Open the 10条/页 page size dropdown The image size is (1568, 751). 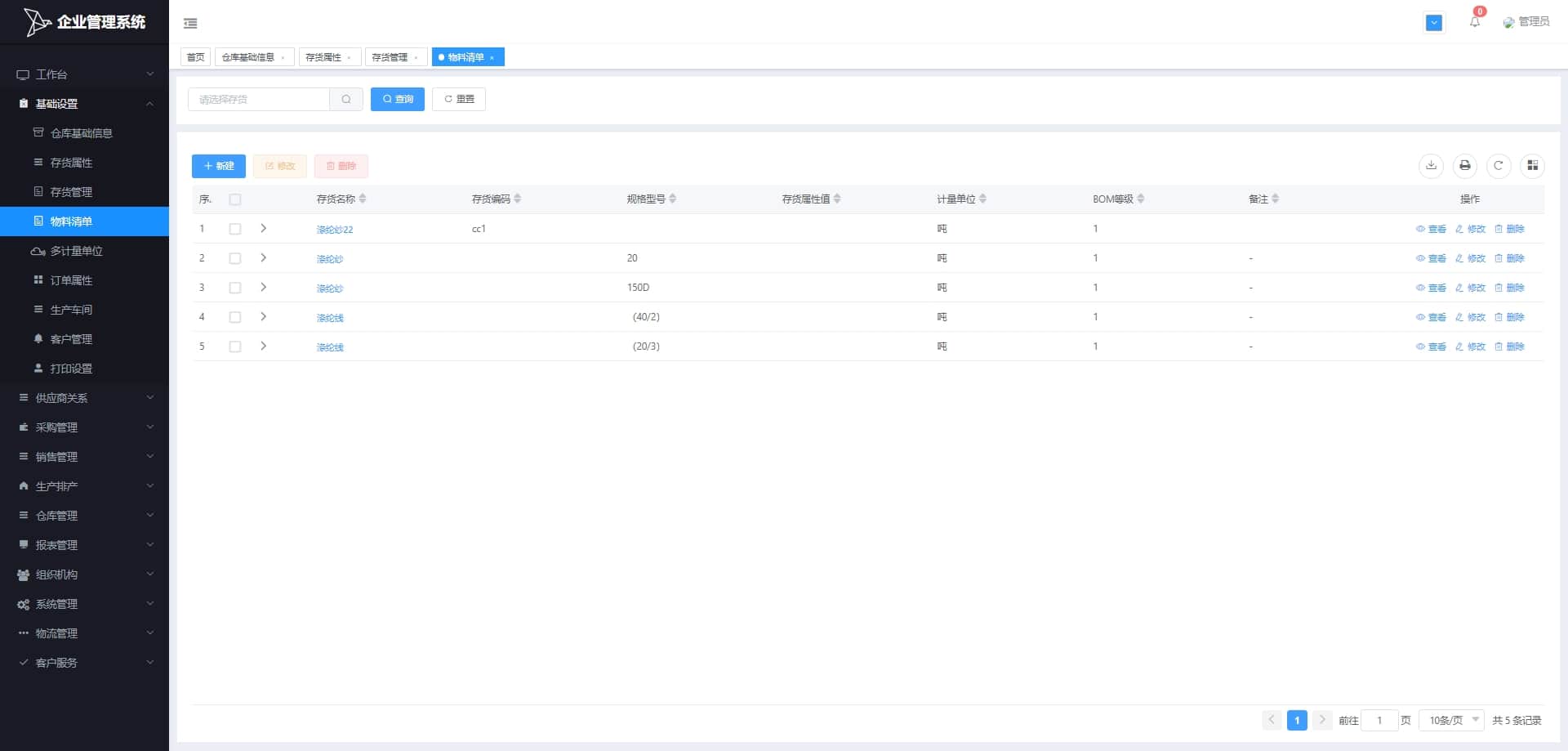[x=1452, y=720]
